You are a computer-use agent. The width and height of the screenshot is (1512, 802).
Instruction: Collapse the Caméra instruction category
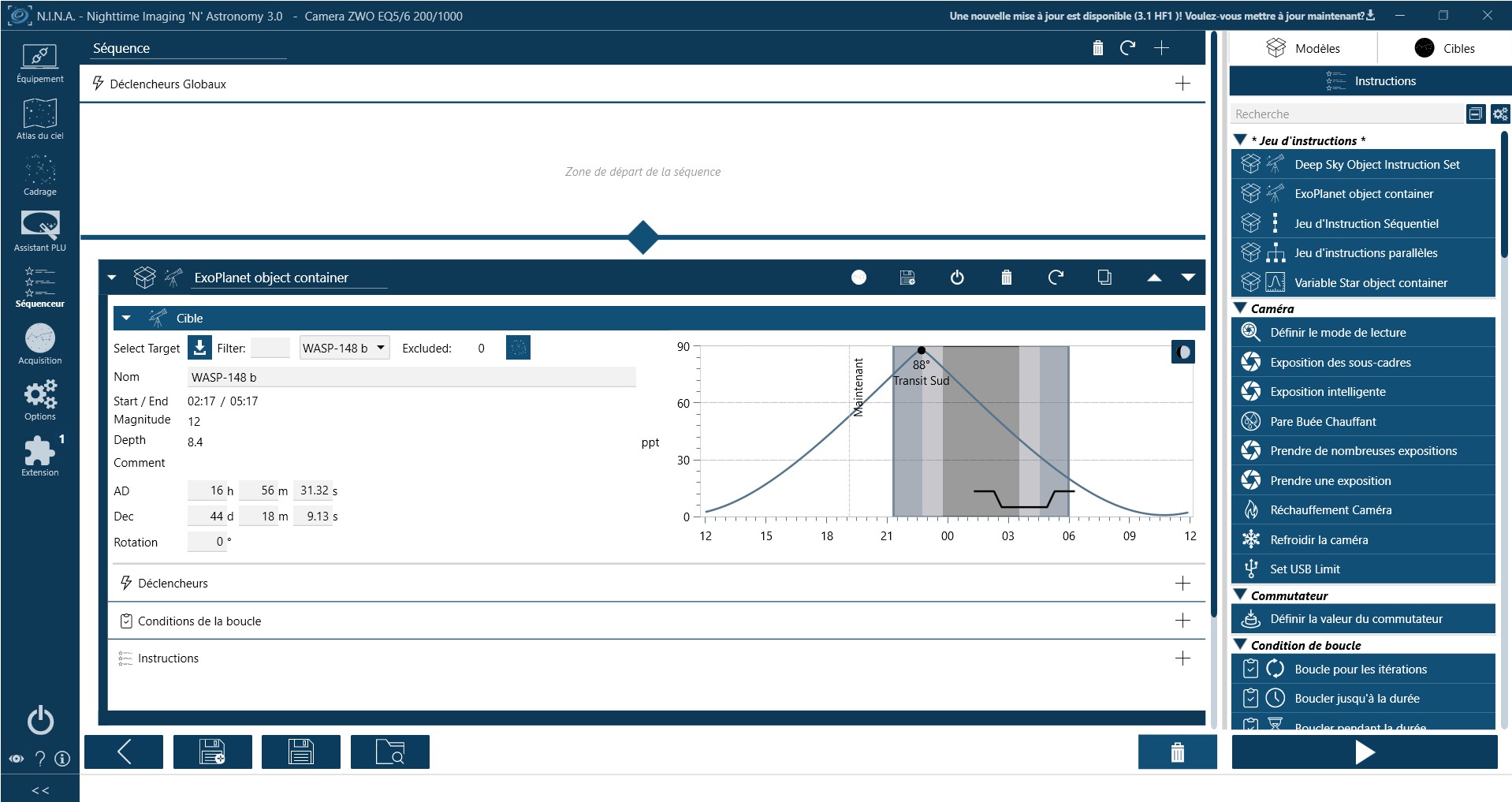(1241, 308)
